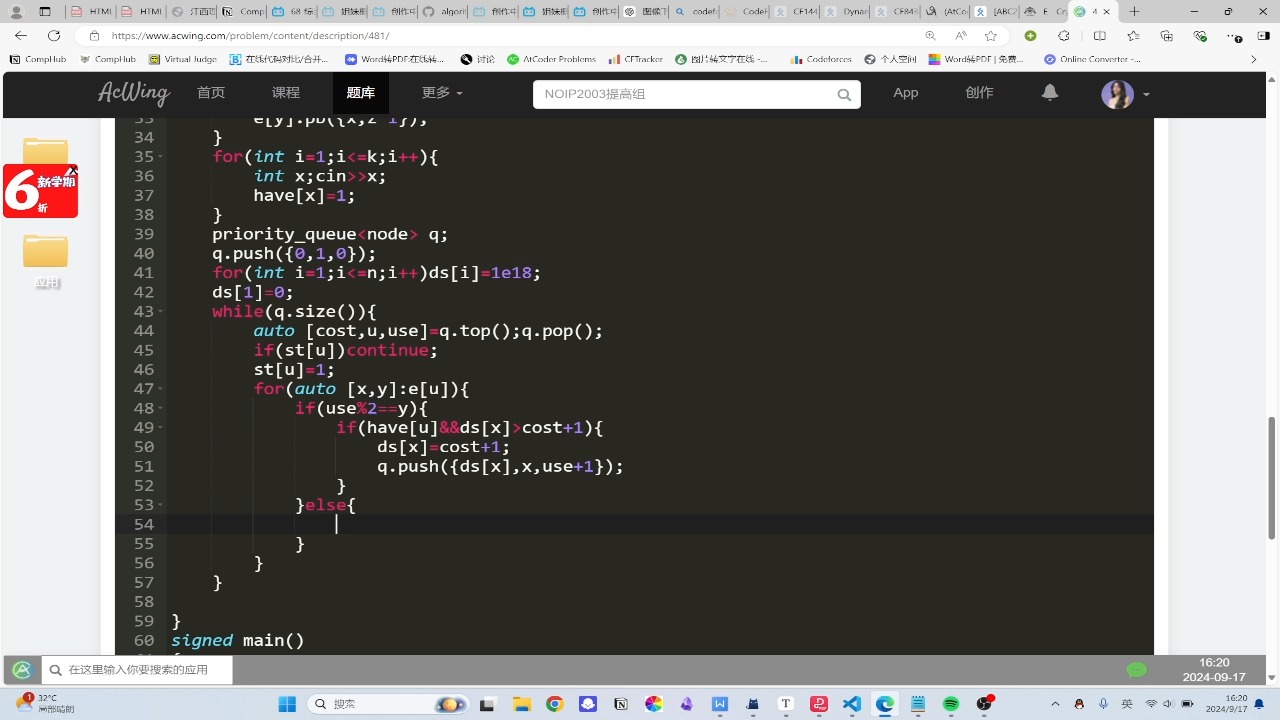Click the AcWing logo
Viewport: 1280px width, 720px height.
[134, 93]
